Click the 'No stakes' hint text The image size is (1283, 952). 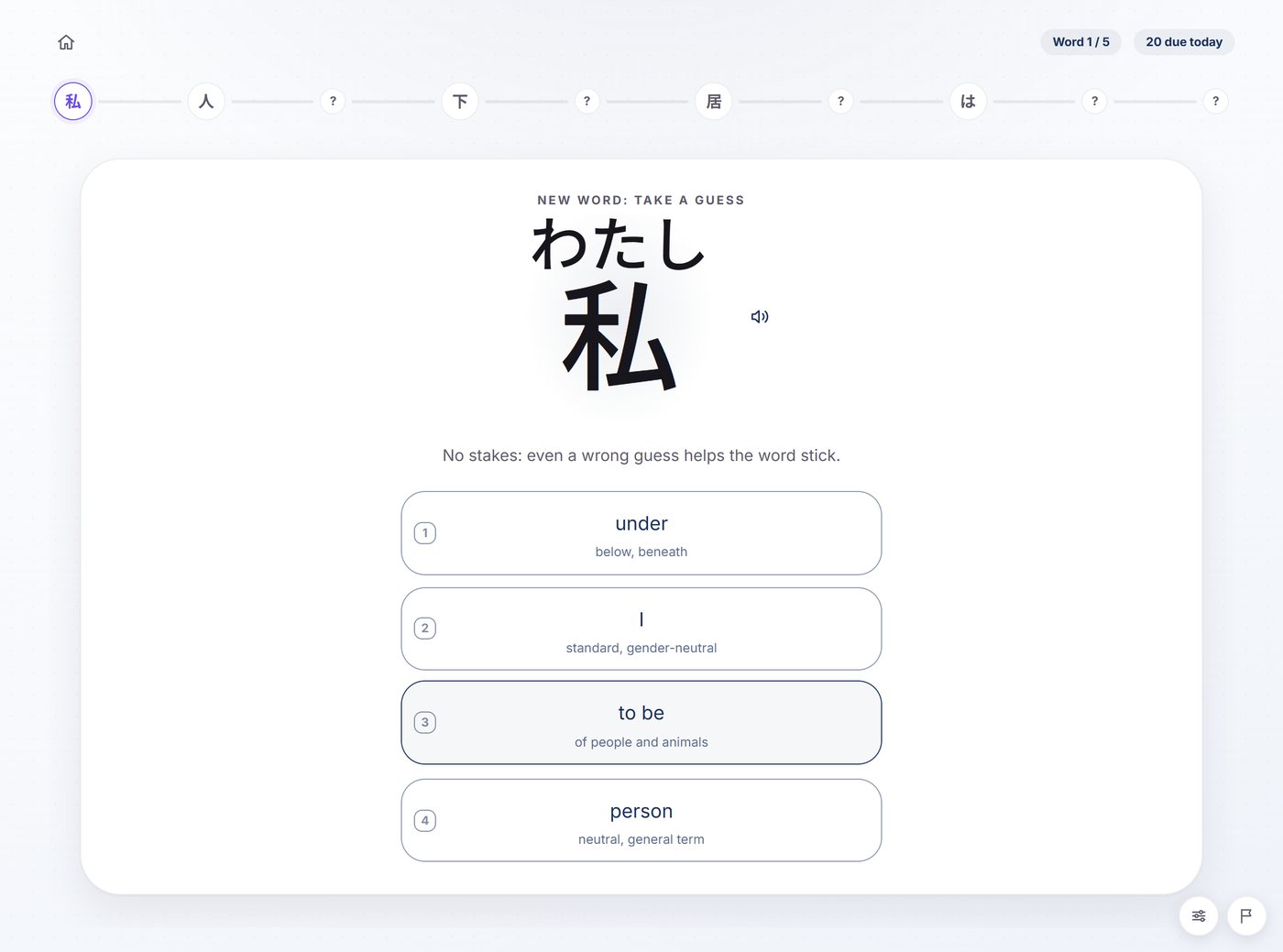(641, 455)
